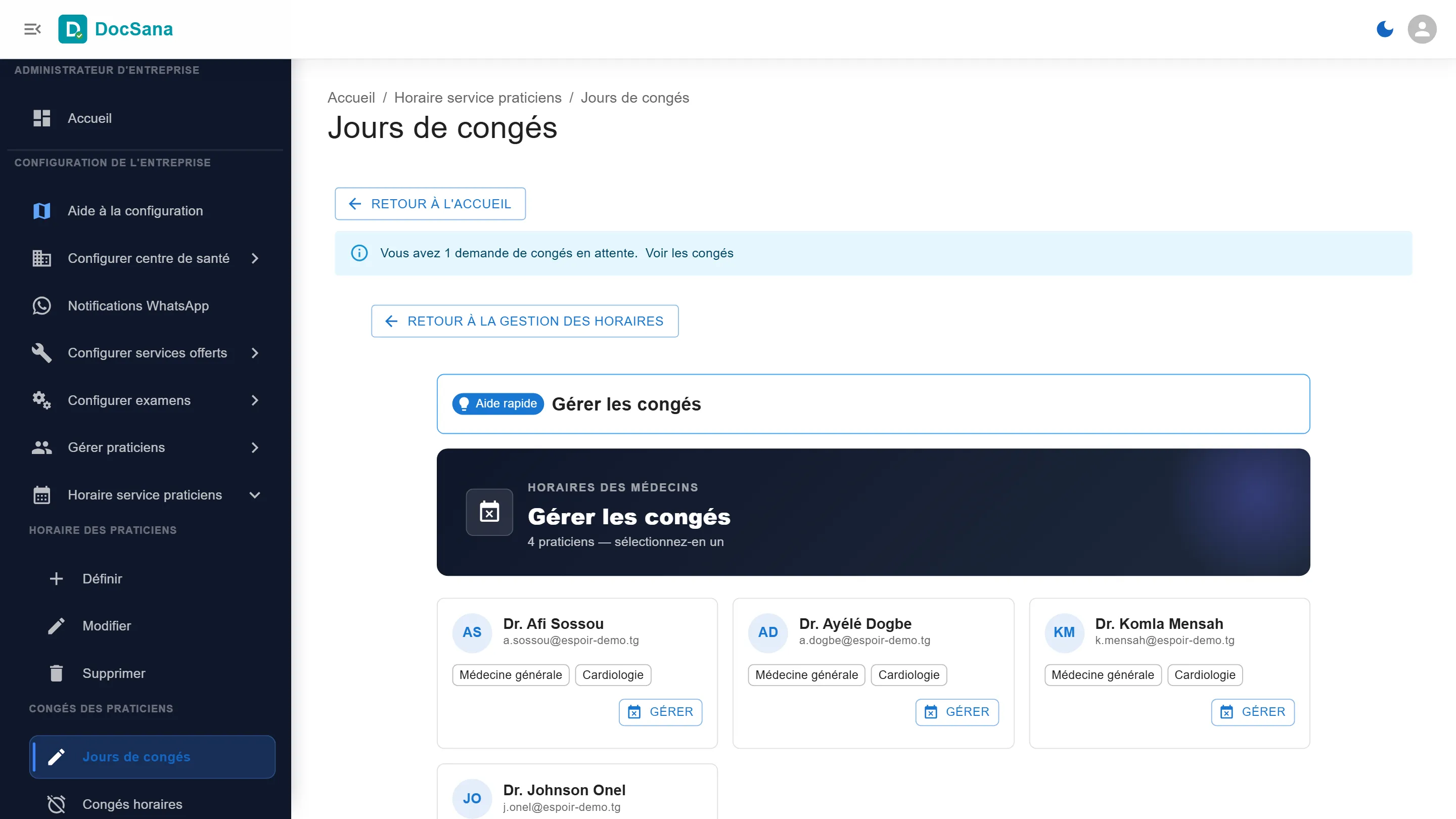Click the calendar icon for Horaire service praticiens
This screenshot has width=1456, height=819.
coord(42,495)
